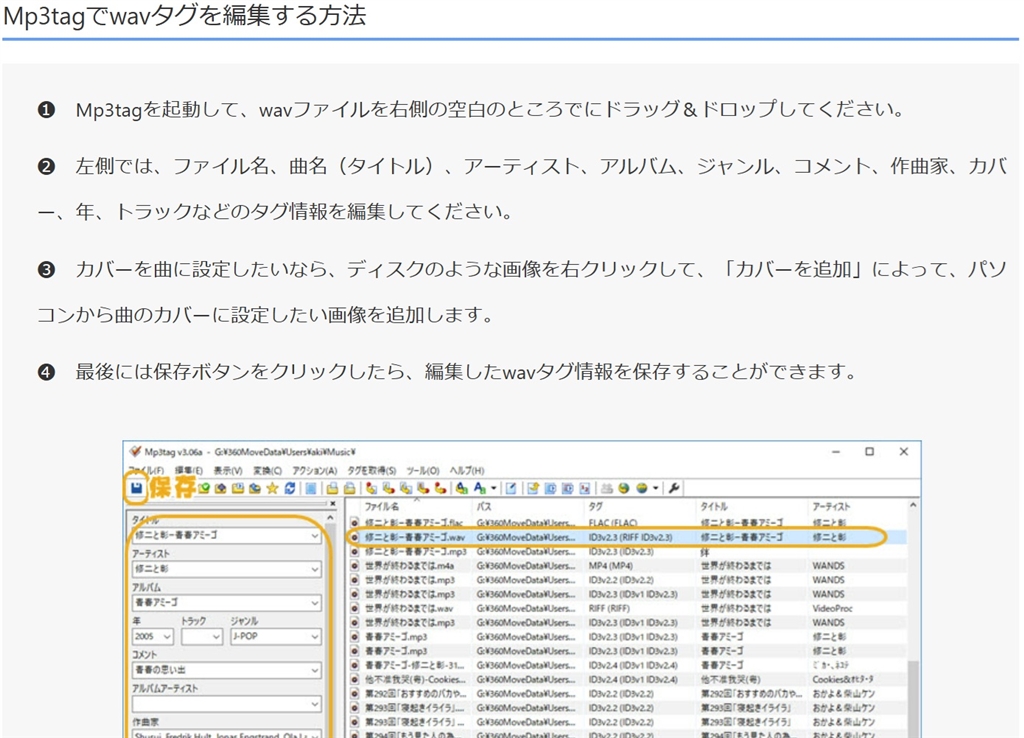This screenshot has width=1024, height=738.
Task: Open the 変換(C) menu
Action: [267, 470]
